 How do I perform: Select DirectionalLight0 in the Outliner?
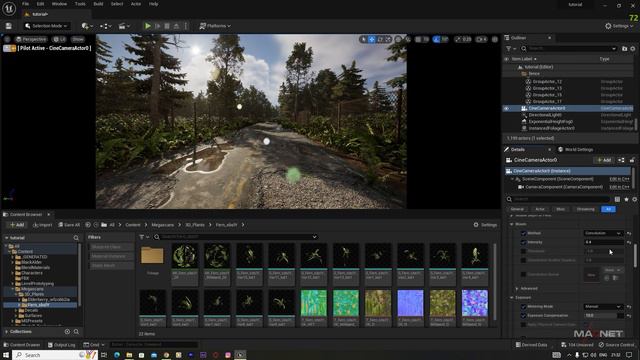point(545,115)
